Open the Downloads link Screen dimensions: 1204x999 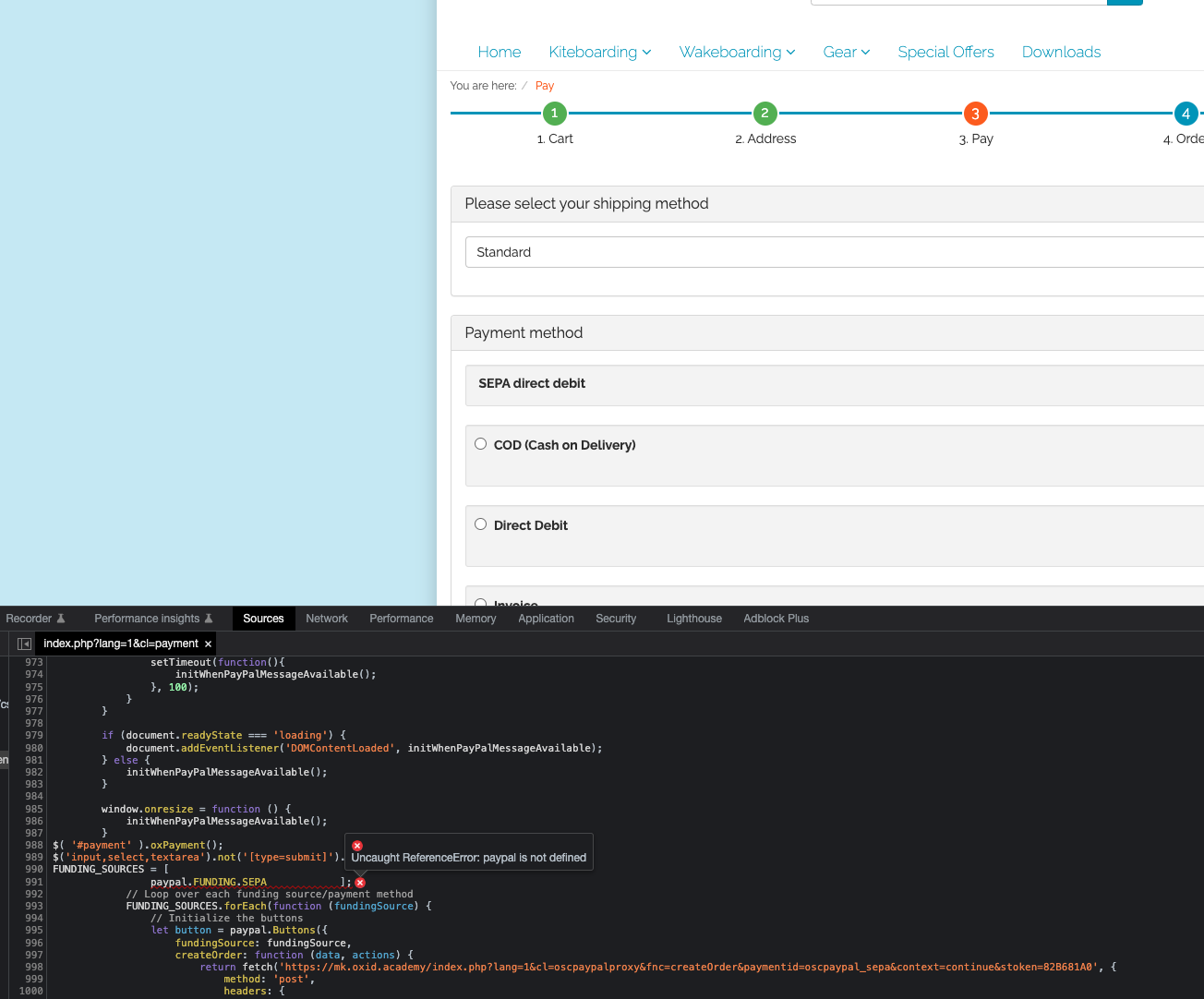coord(1061,52)
